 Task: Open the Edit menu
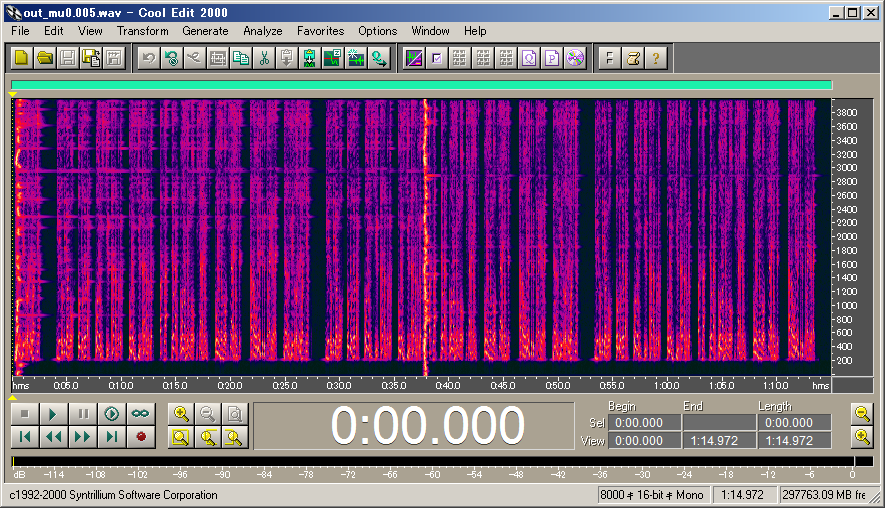[x=54, y=31]
